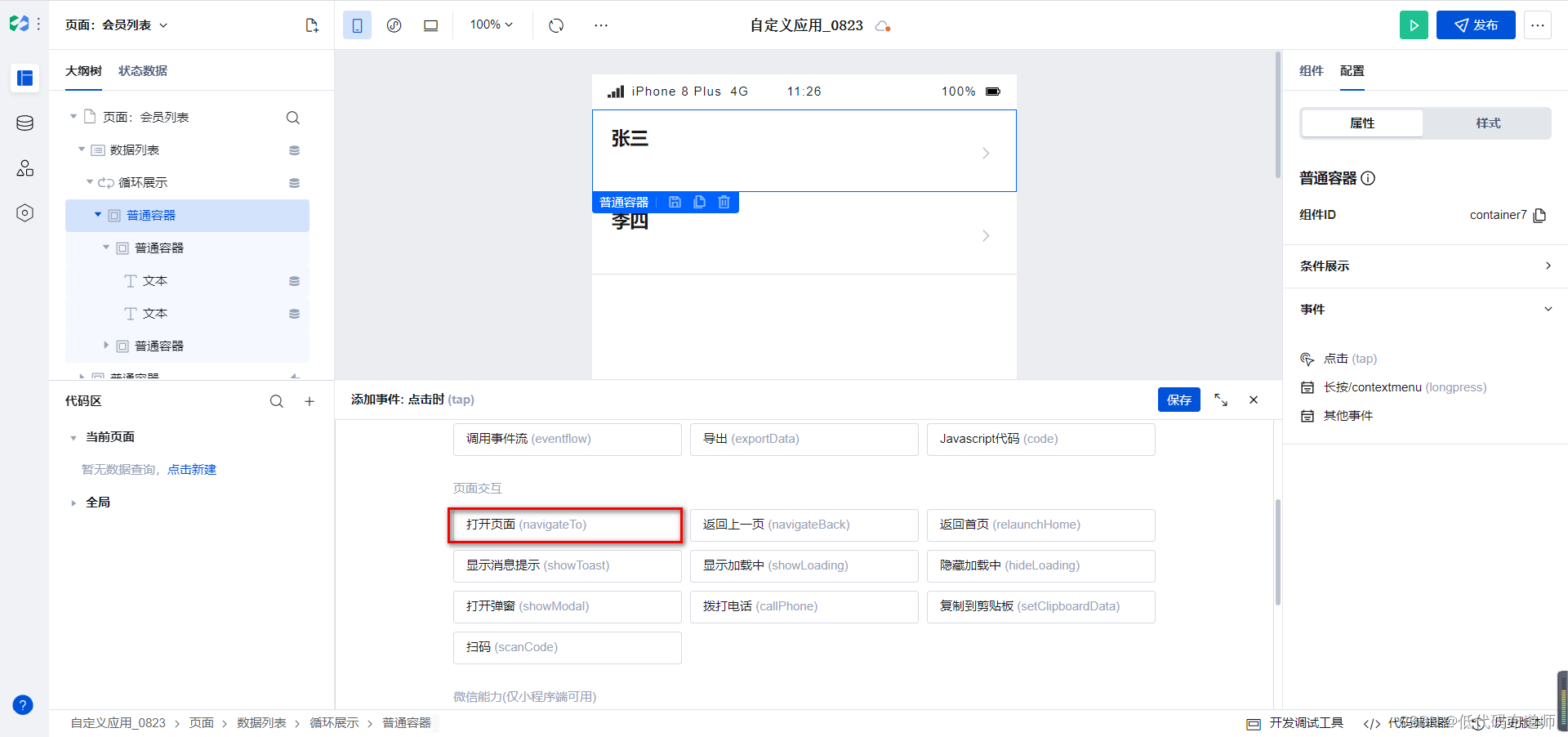This screenshot has height=737, width=1568.
Task: Click the app logo icon
Action: coord(19,25)
